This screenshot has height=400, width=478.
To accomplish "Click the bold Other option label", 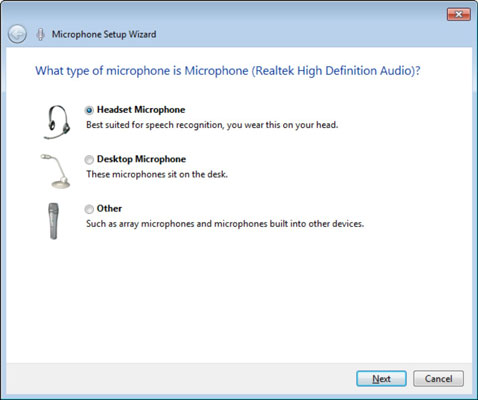I will tap(109, 208).
